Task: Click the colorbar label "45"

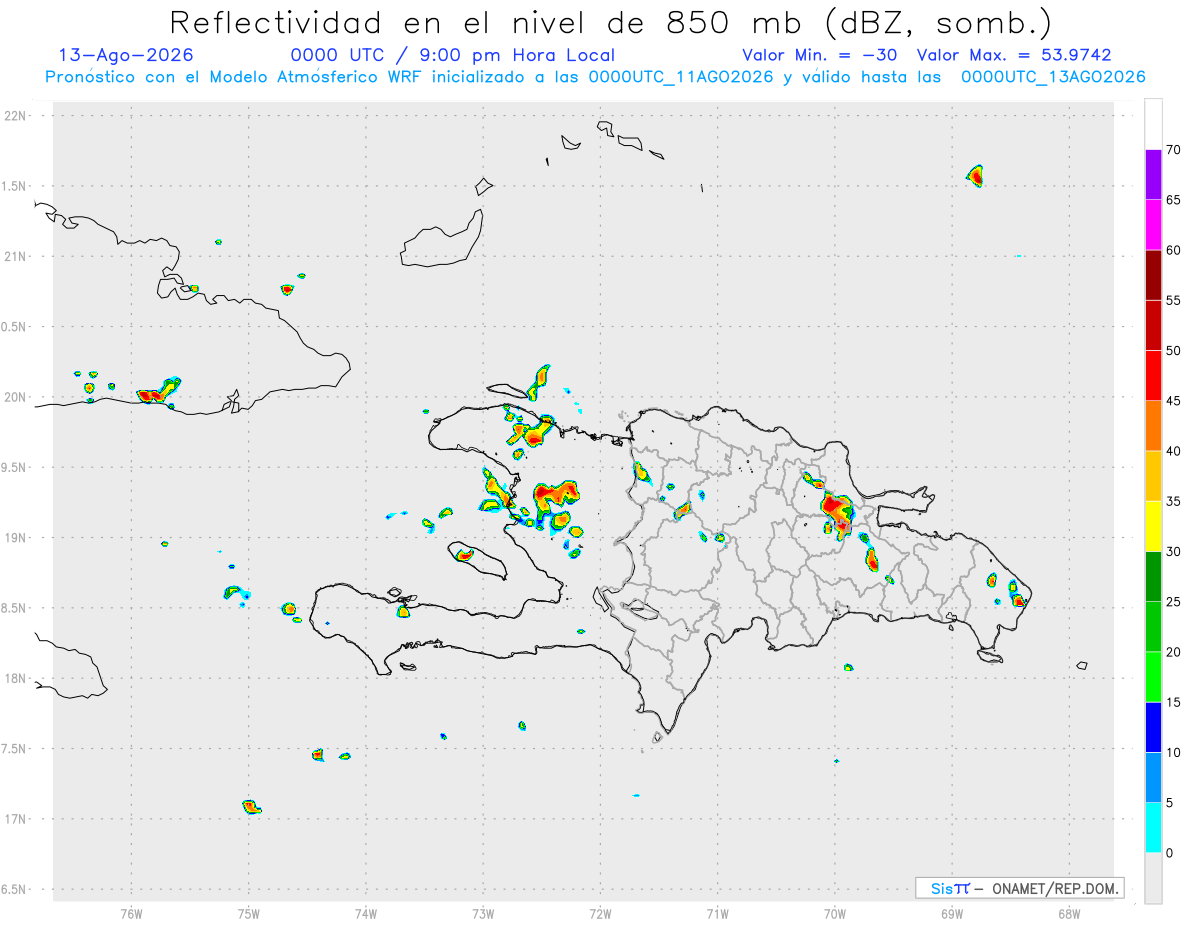Action: (1174, 401)
